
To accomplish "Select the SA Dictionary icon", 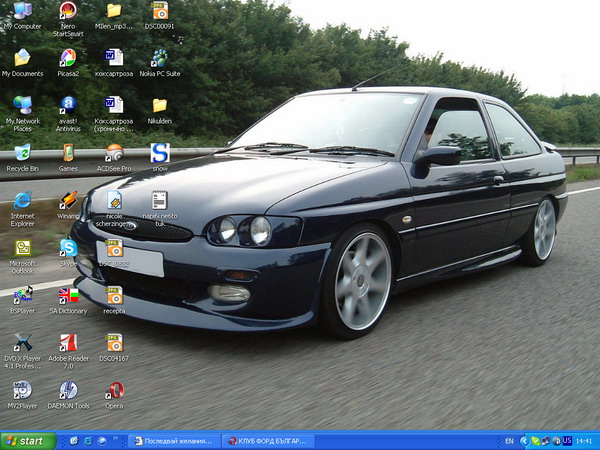I will pos(68,295).
